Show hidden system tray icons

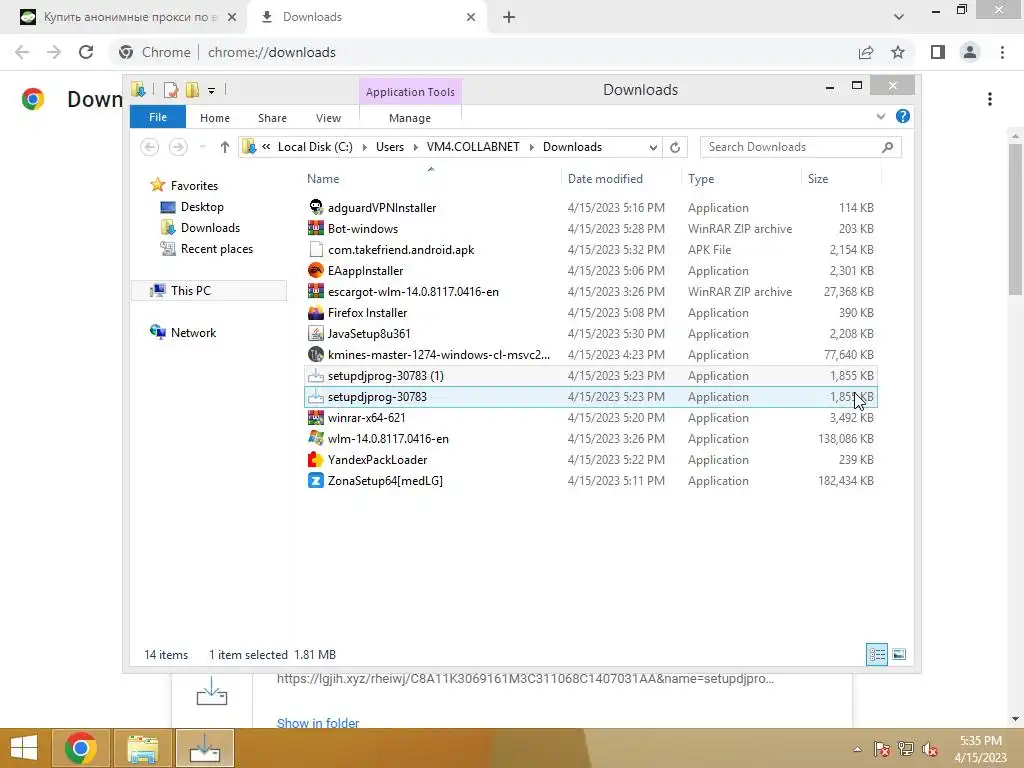pos(857,749)
